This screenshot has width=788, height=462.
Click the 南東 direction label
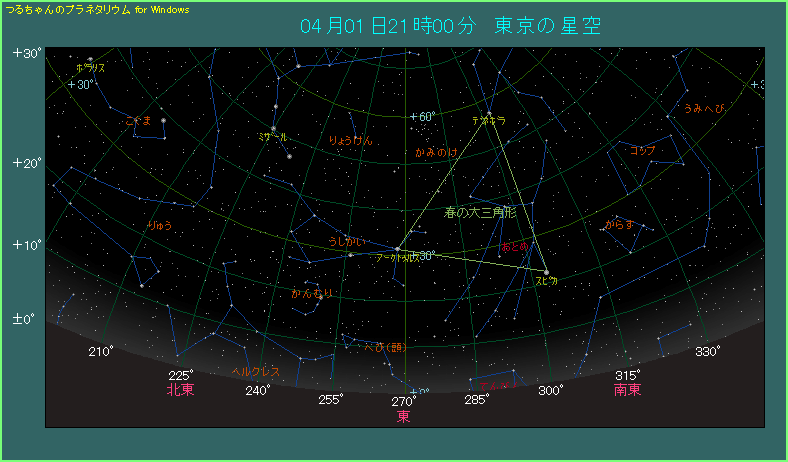click(x=628, y=390)
